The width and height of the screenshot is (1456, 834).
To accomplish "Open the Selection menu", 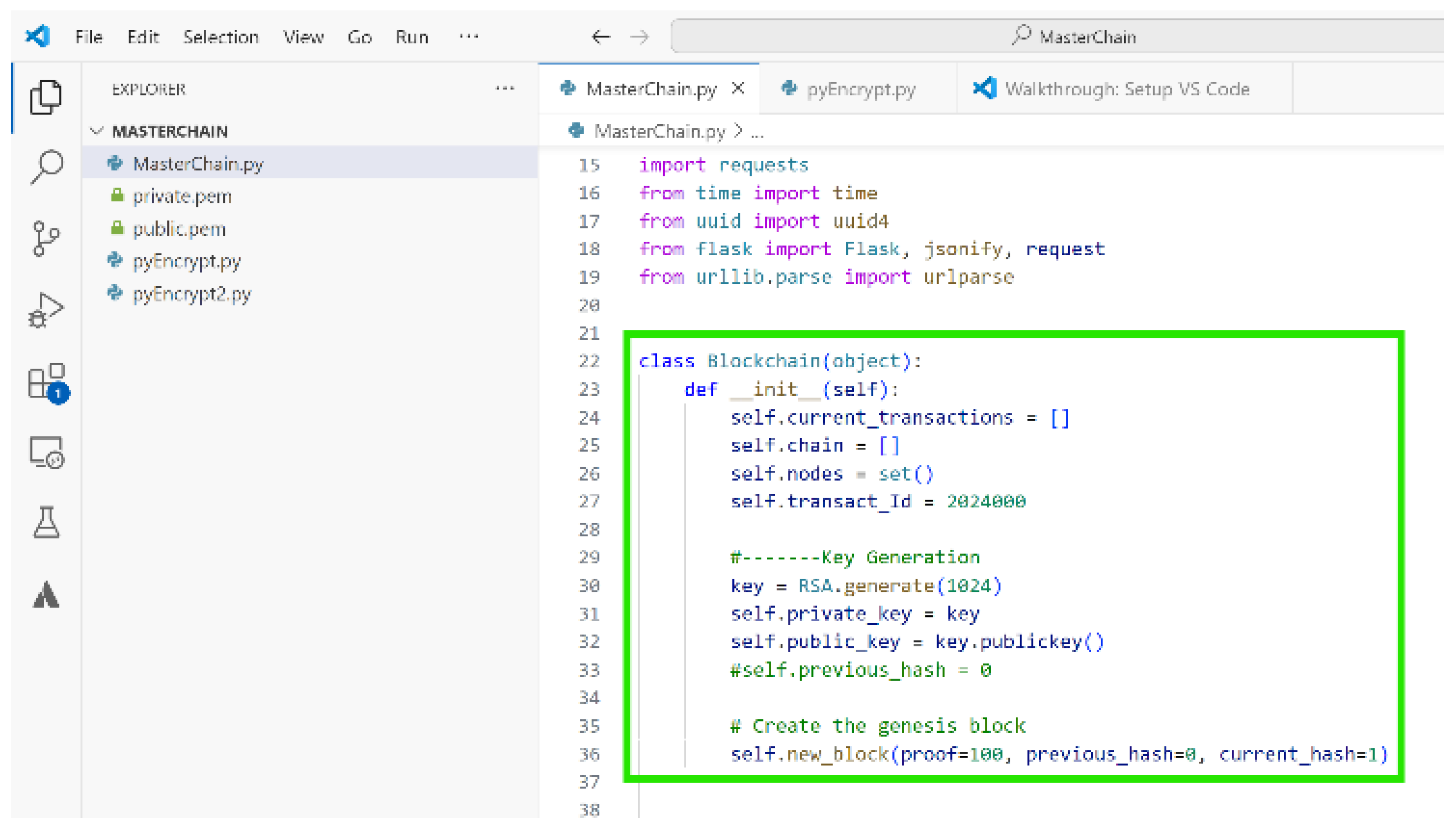I will pyautogui.click(x=221, y=36).
